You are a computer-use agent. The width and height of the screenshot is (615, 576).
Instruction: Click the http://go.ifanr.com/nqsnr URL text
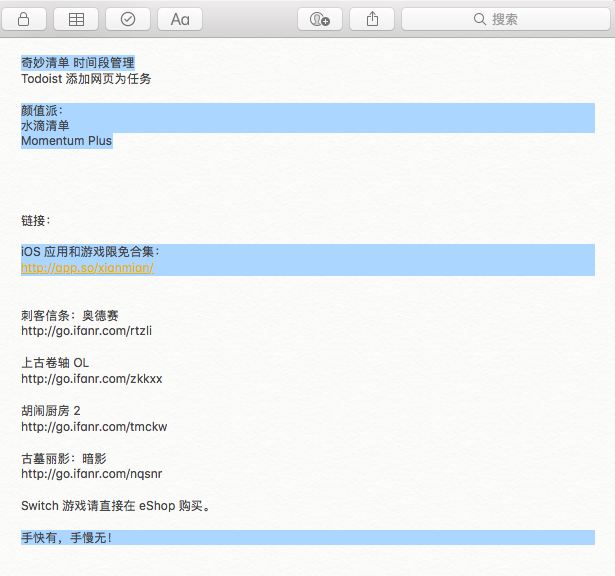click(91, 474)
